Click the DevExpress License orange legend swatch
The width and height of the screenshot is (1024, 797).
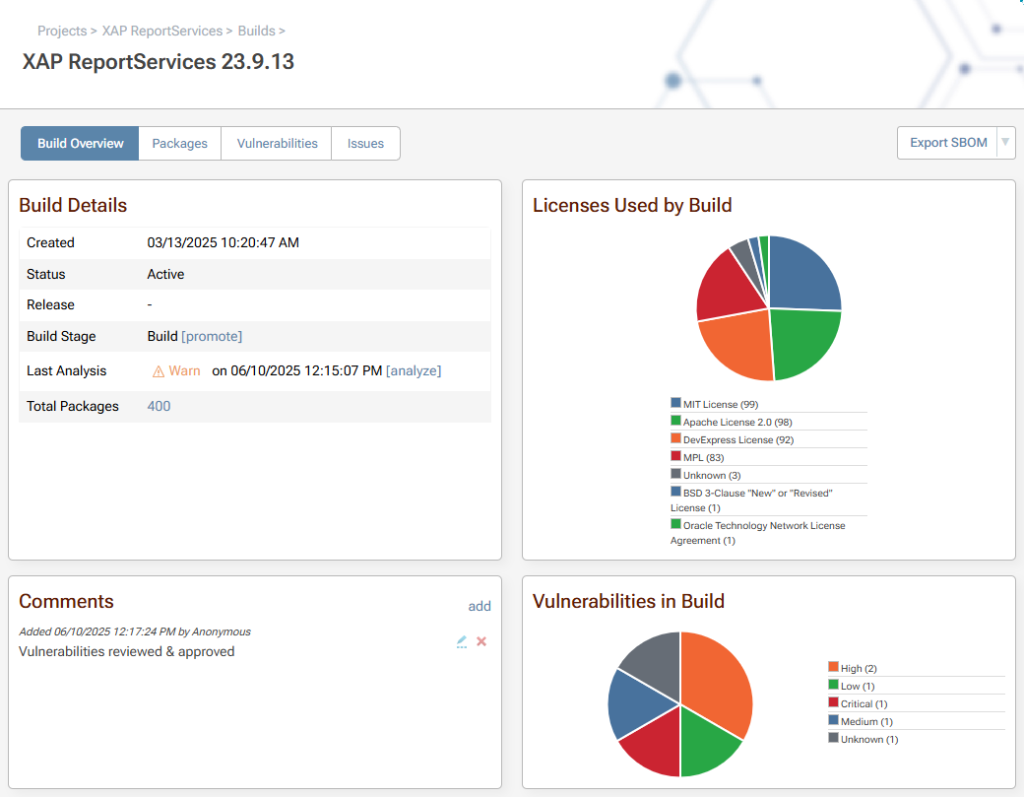pos(676,438)
